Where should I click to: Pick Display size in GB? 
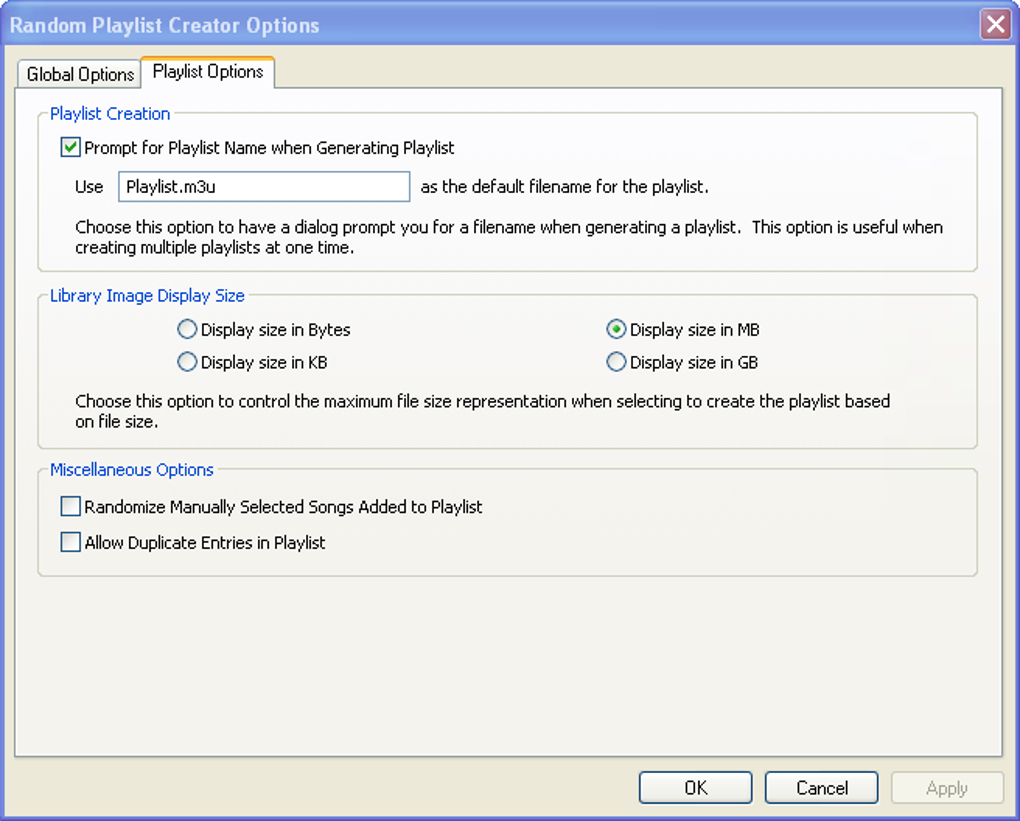(x=616, y=363)
